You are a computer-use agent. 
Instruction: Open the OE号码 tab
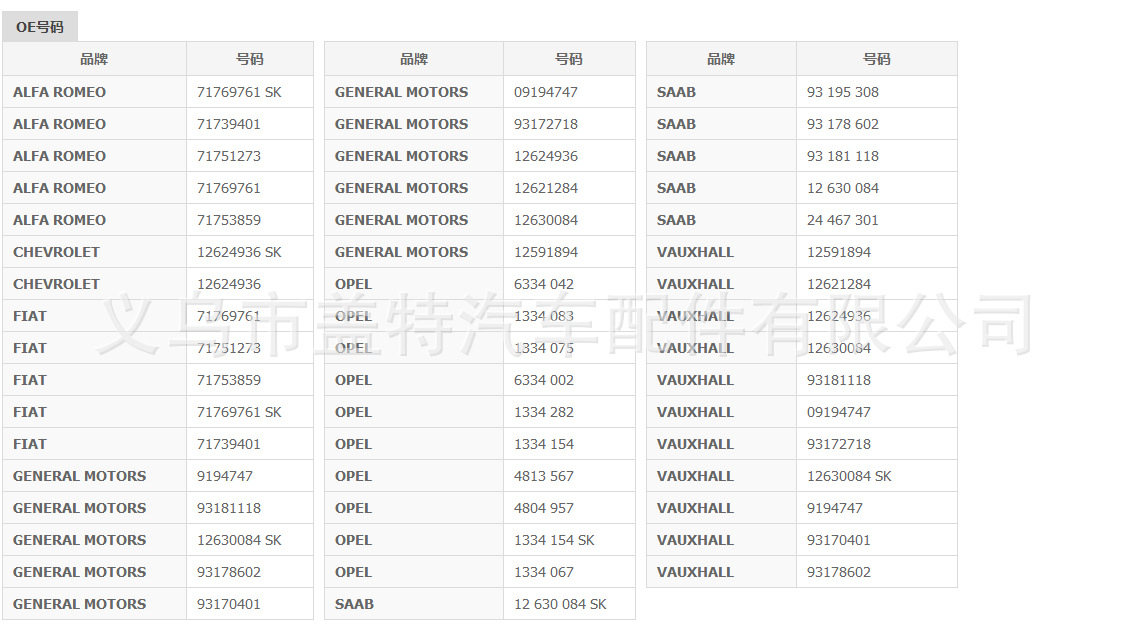(40, 27)
